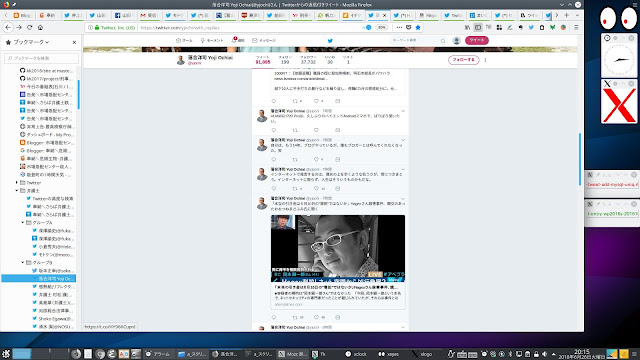640x360 pixels.
Task: Collapse the 弁護士 bookmark folder
Action: pos(17,191)
